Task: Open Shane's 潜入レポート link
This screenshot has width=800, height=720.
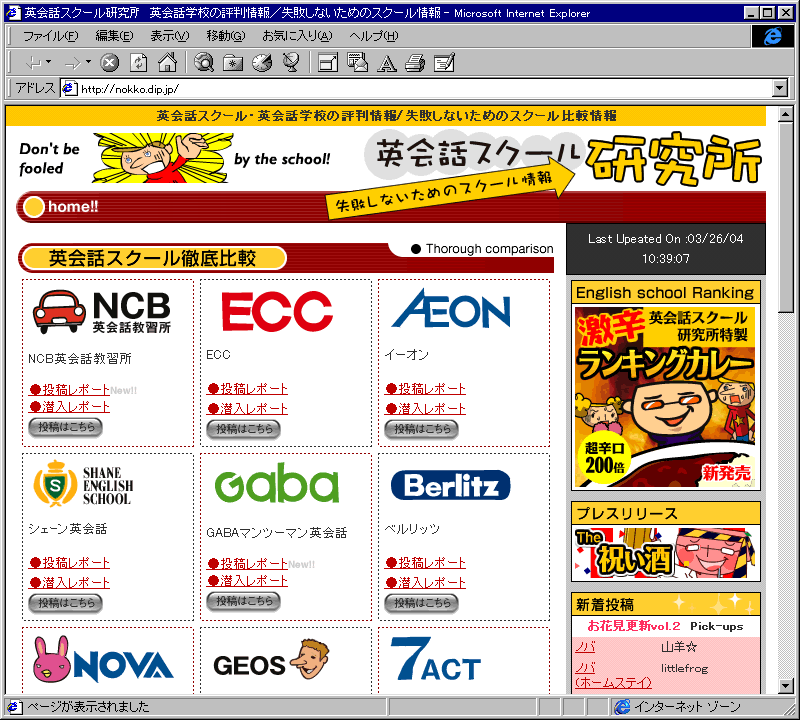Action: point(69,583)
